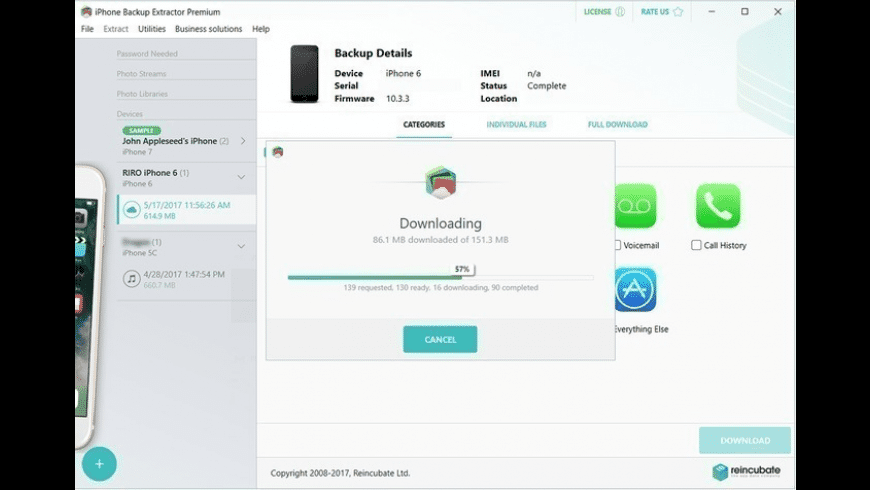
Task: Cancel the download in progress
Action: coord(440,339)
